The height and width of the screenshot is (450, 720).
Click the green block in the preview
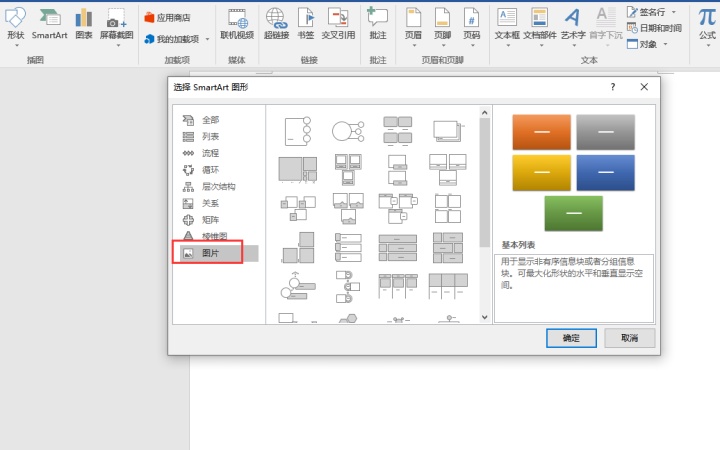point(574,214)
